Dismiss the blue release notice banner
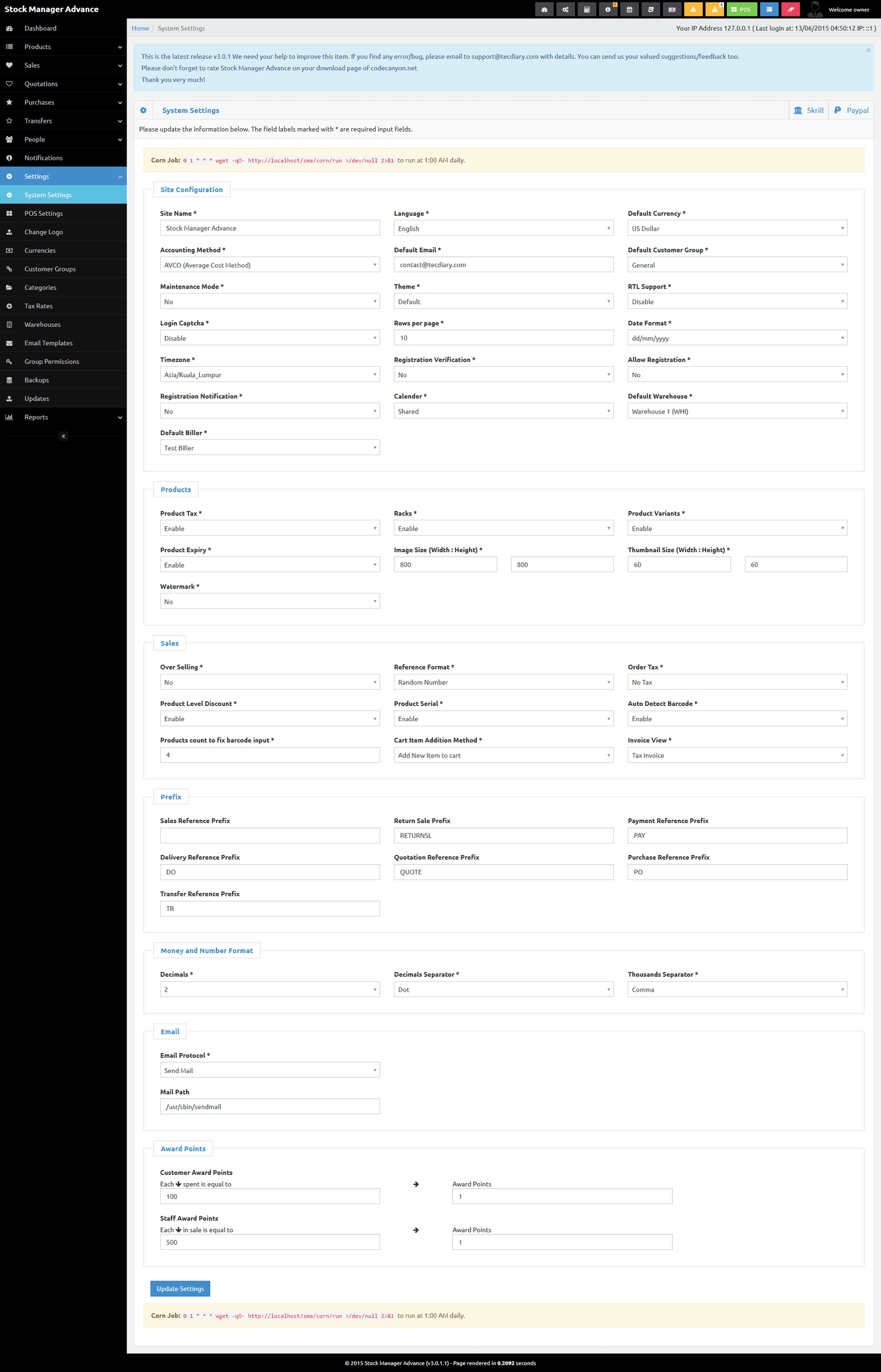This screenshot has height=1372, width=881. coord(868,50)
